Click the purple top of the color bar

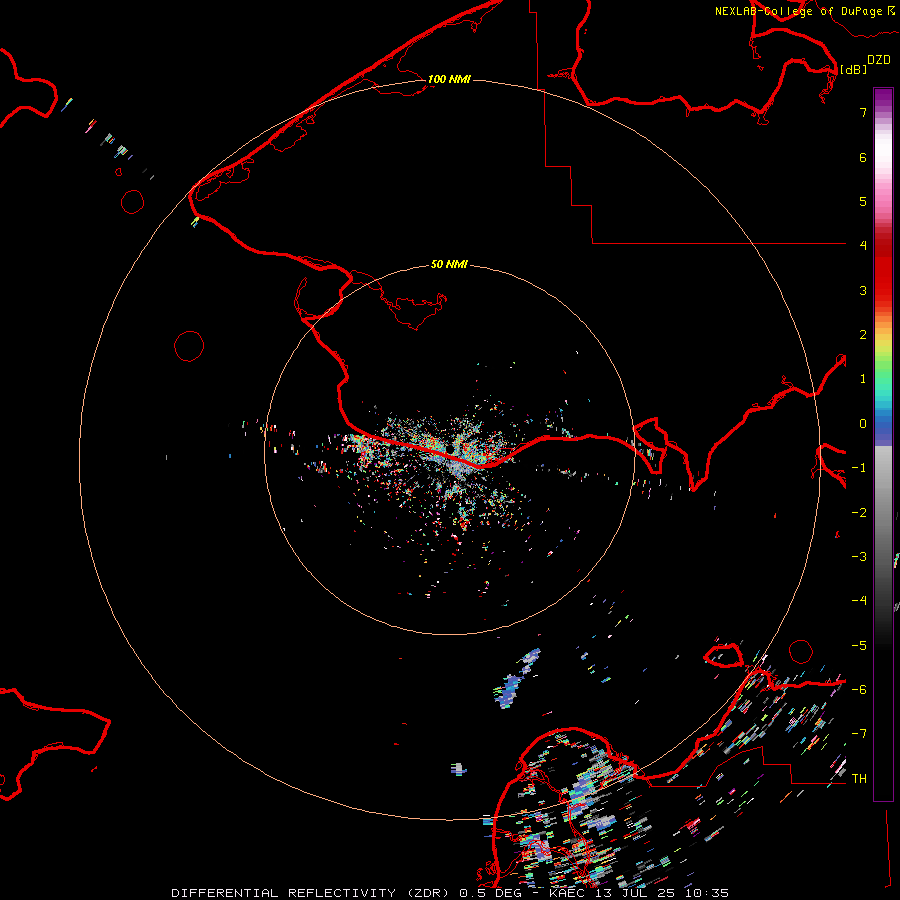[883, 100]
